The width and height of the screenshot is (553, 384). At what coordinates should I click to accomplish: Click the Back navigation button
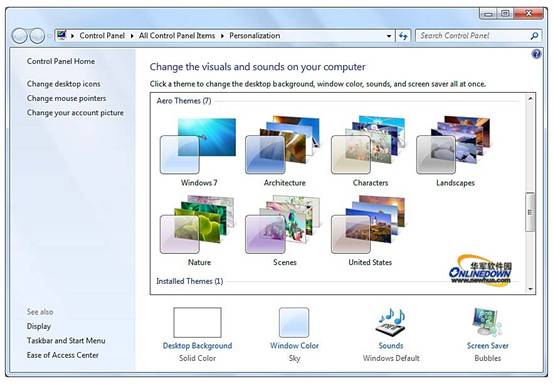pyautogui.click(x=19, y=36)
